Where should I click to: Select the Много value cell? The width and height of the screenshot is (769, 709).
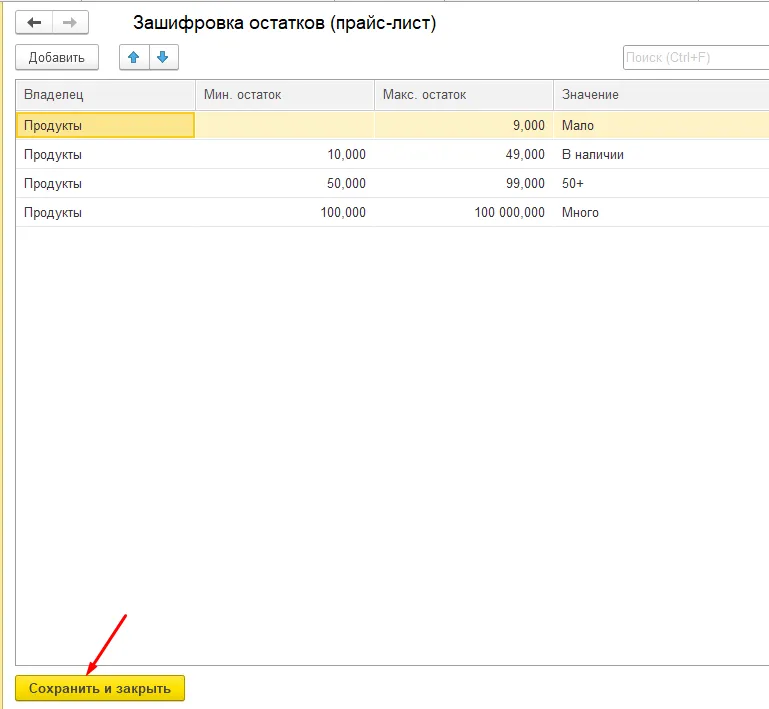(x=661, y=212)
